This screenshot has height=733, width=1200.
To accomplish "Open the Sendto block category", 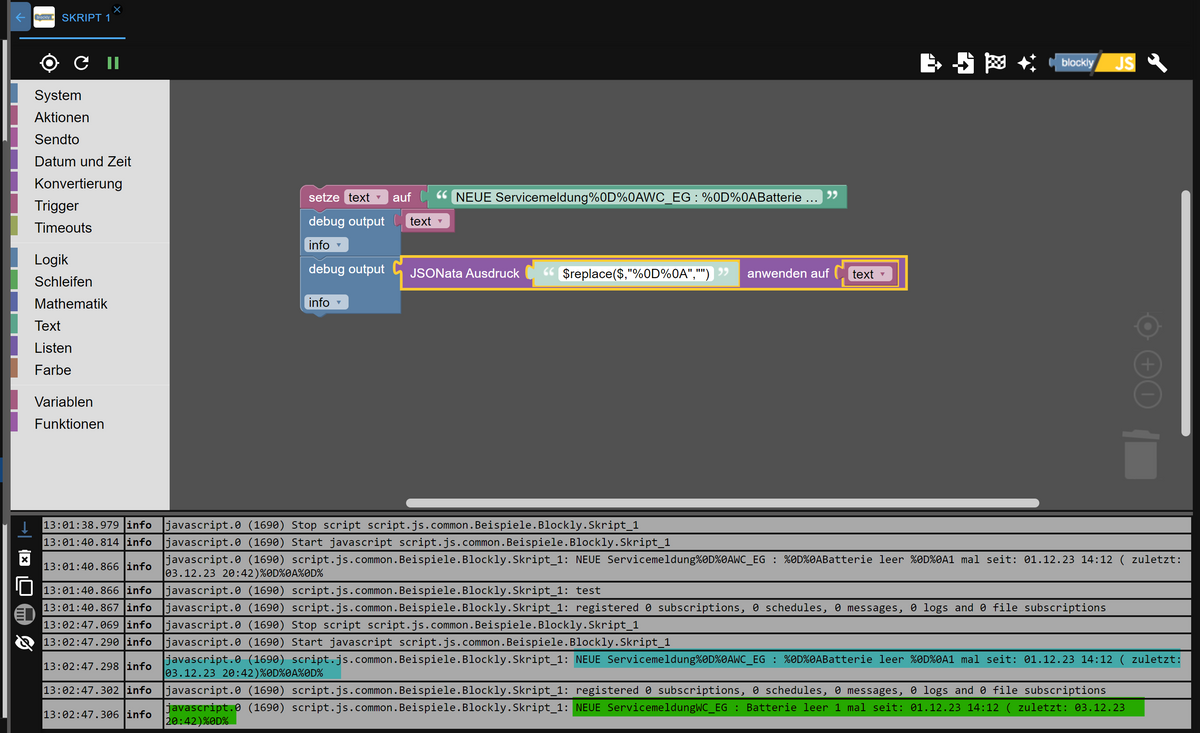I will [57, 139].
